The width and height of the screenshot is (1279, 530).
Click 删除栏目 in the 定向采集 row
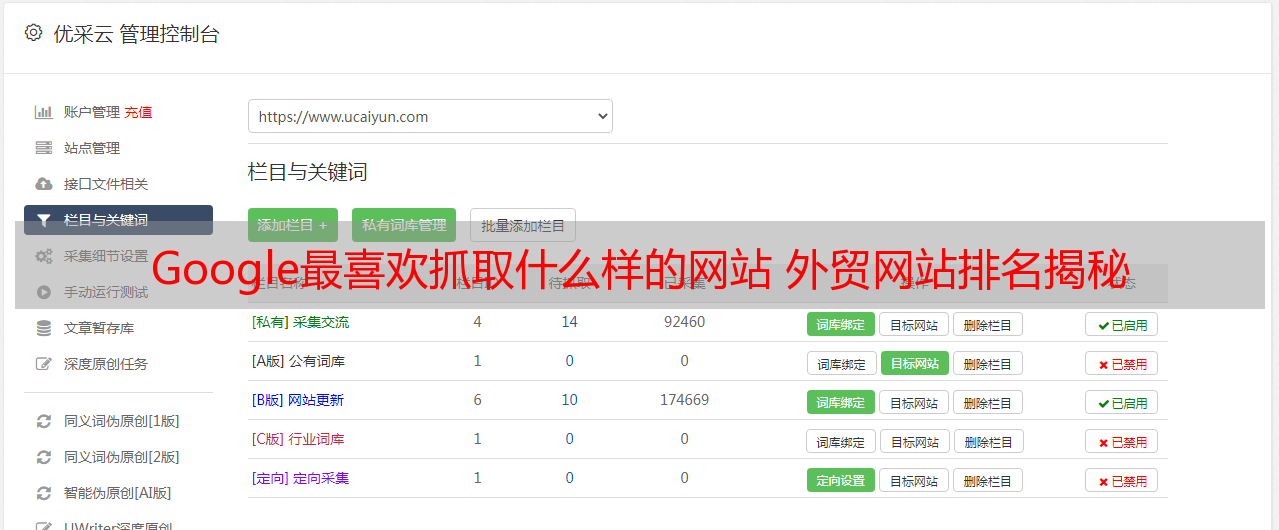[x=988, y=480]
